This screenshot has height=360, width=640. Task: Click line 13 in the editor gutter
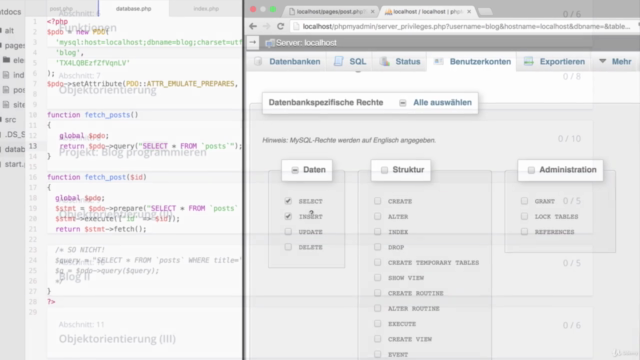tap(33, 146)
